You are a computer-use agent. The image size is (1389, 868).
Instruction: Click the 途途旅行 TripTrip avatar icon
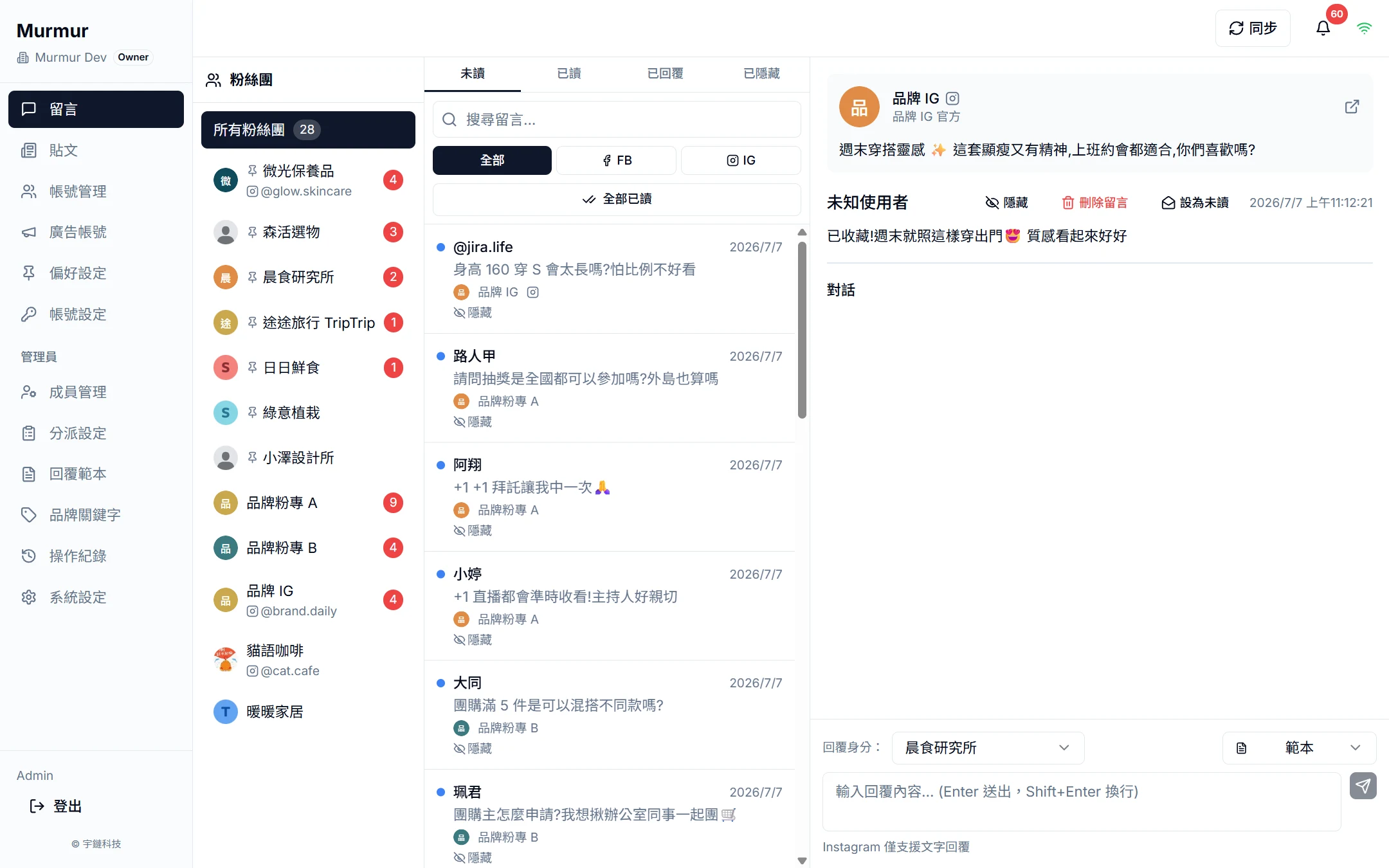click(x=226, y=323)
